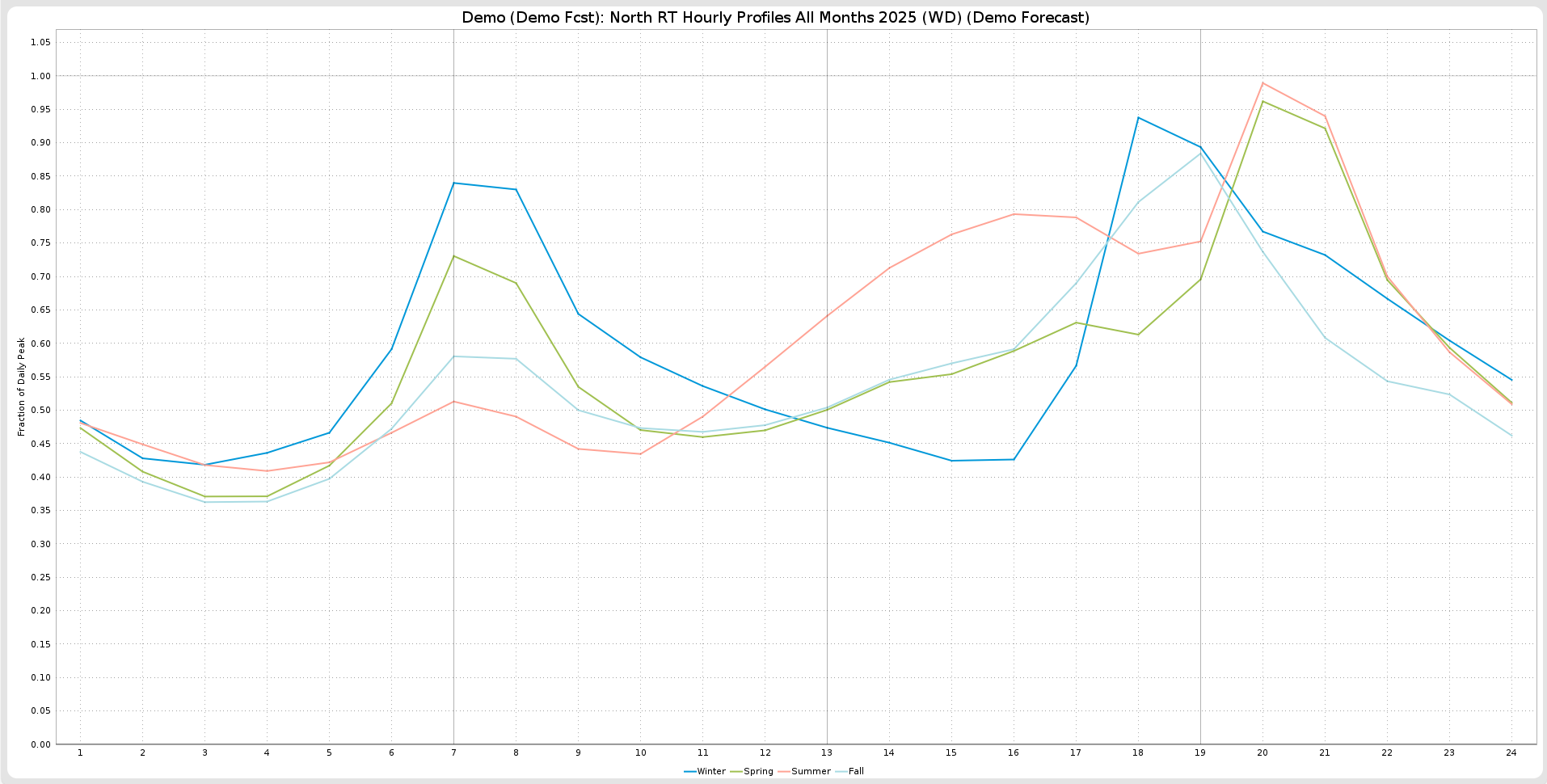Click the Fall low point at hour 3

(x=204, y=502)
